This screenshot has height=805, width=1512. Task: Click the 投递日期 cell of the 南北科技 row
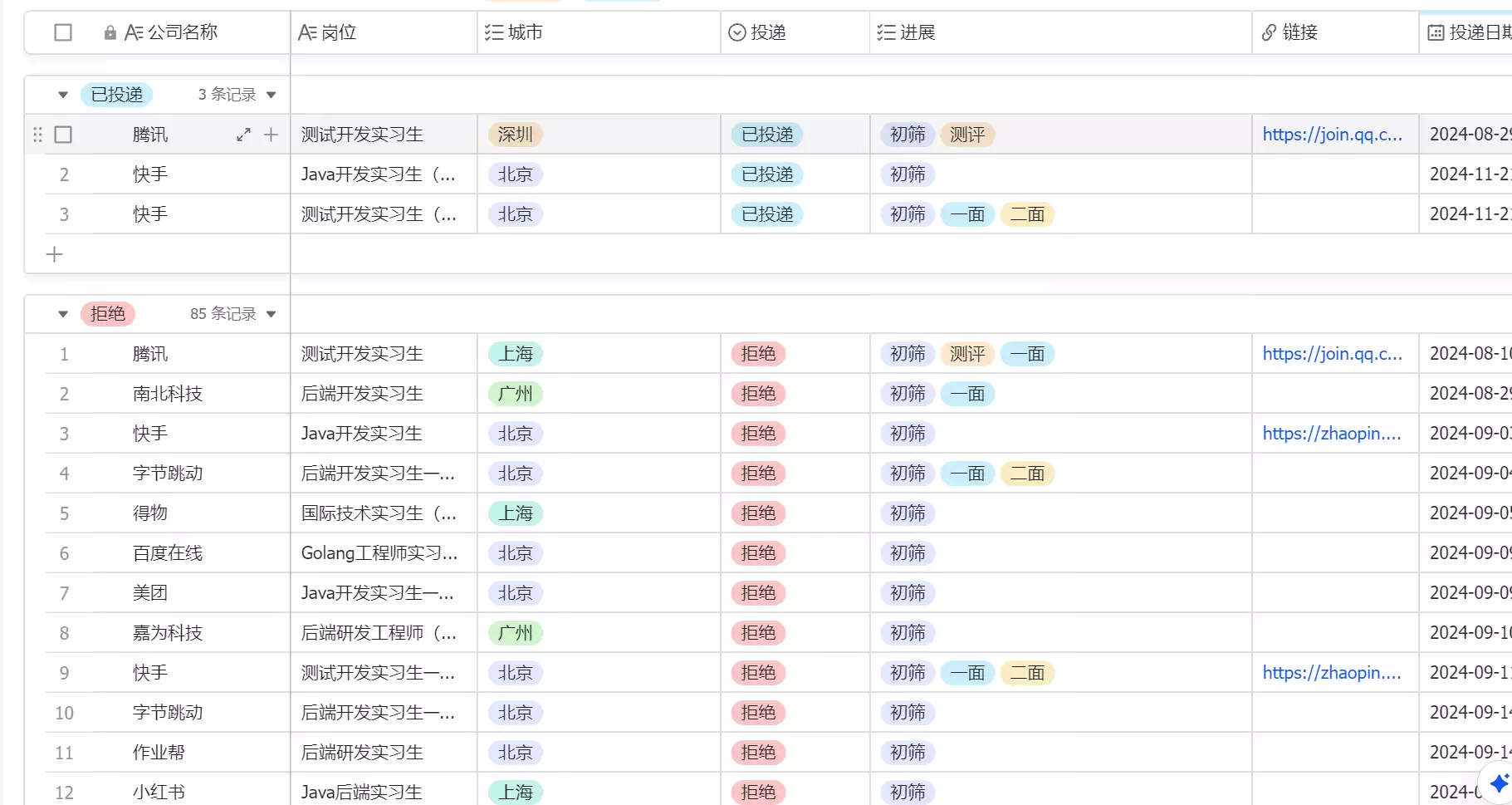pos(1466,394)
